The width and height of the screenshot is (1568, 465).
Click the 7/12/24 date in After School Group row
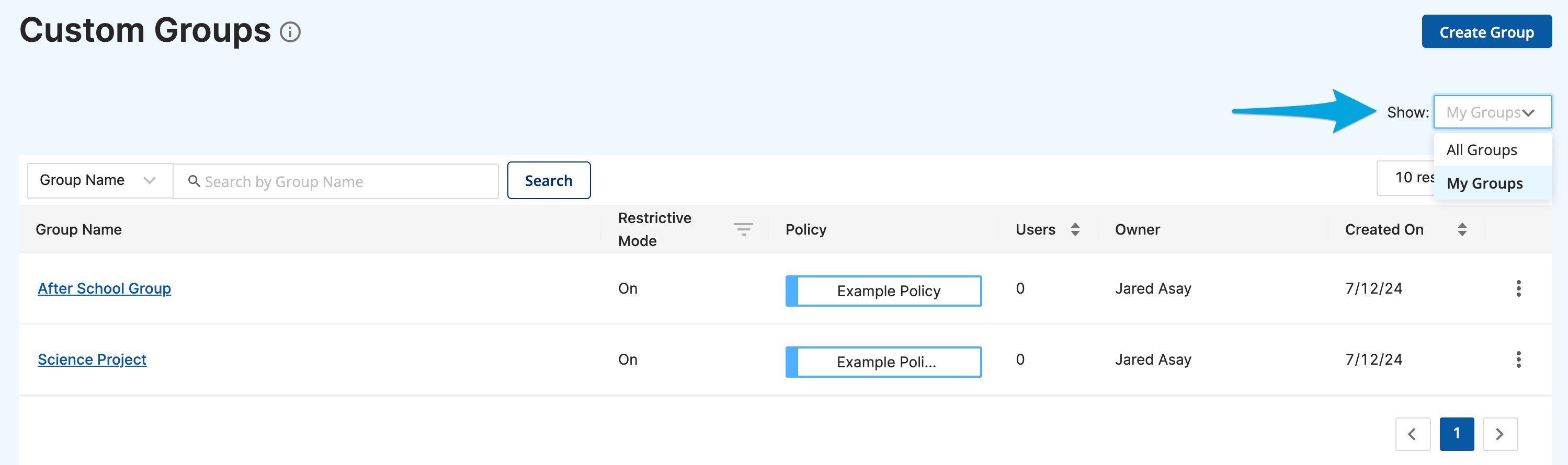coord(1373,288)
